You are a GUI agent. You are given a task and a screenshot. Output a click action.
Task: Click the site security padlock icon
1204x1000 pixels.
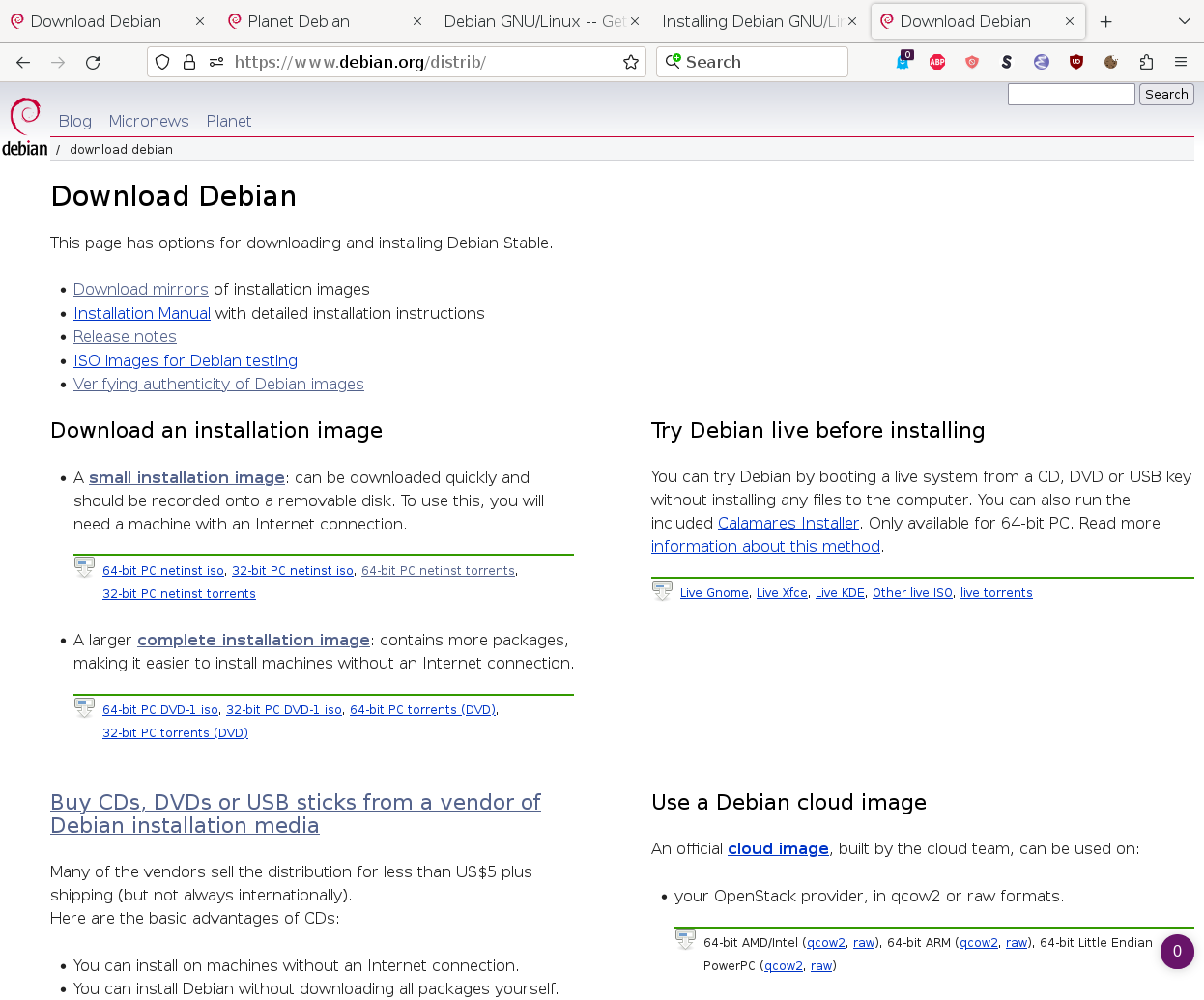[189, 63]
